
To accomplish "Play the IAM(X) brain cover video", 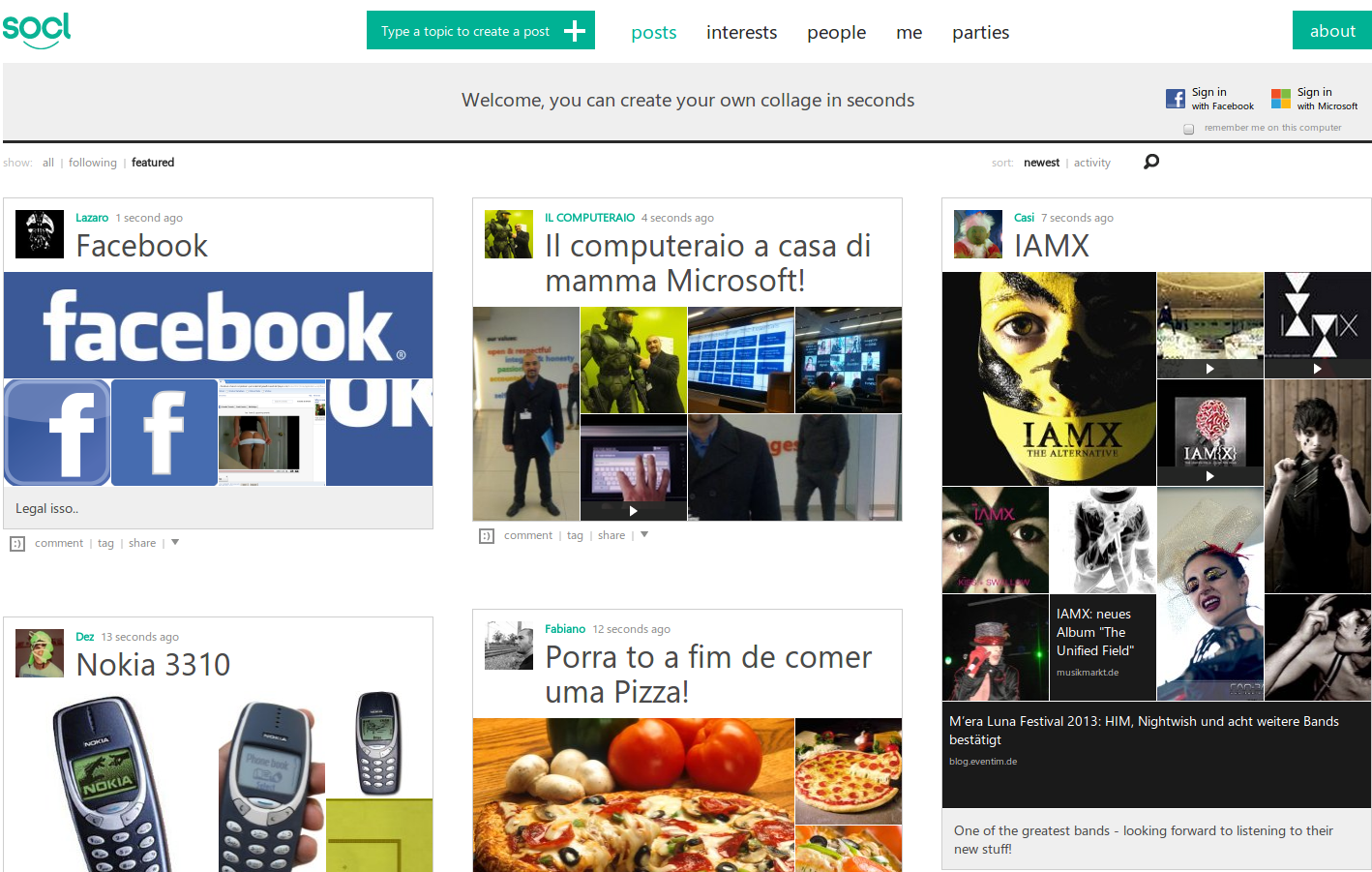I will [1210, 433].
